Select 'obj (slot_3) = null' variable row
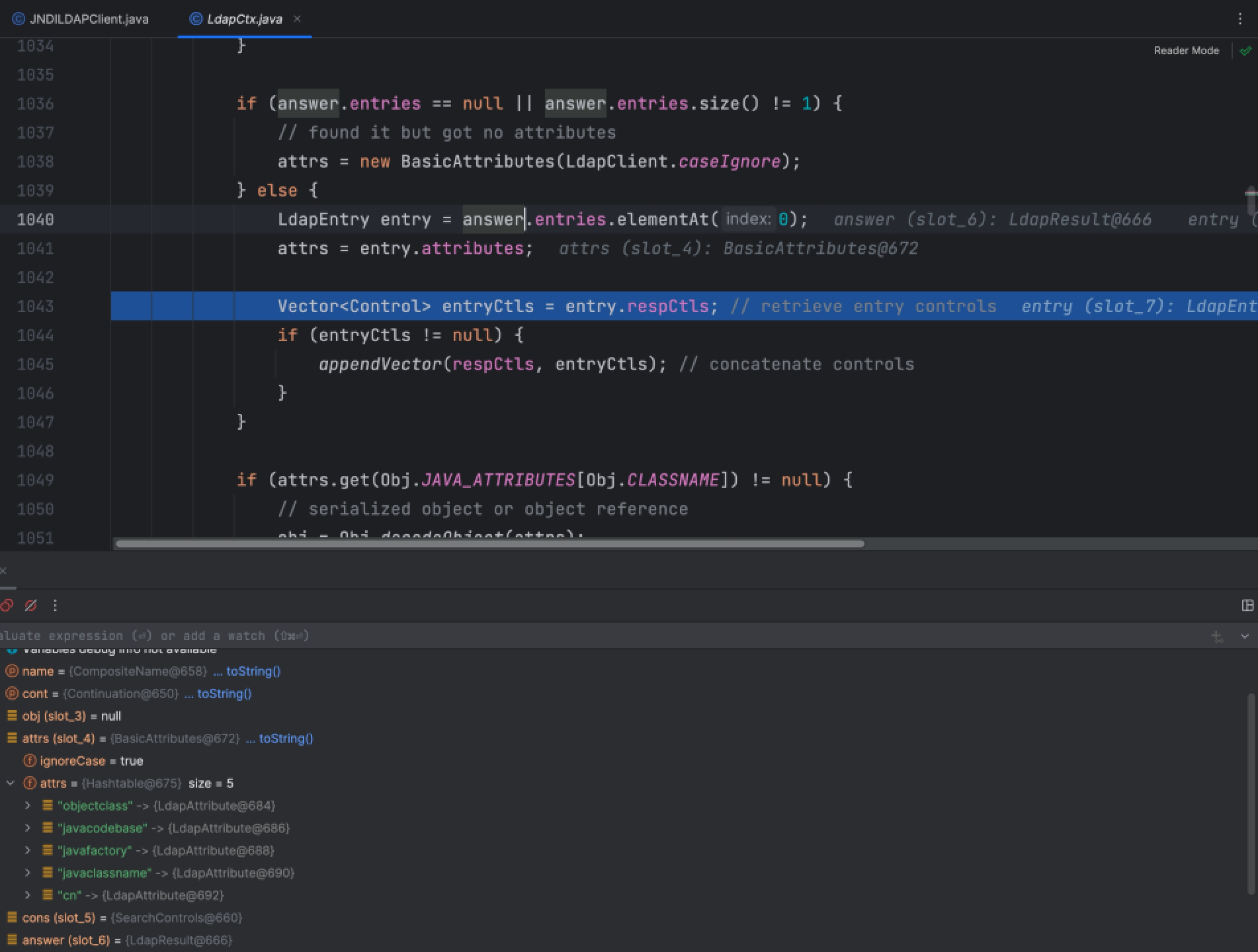Image resolution: width=1258 pixels, height=952 pixels. pyautogui.click(x=622, y=716)
